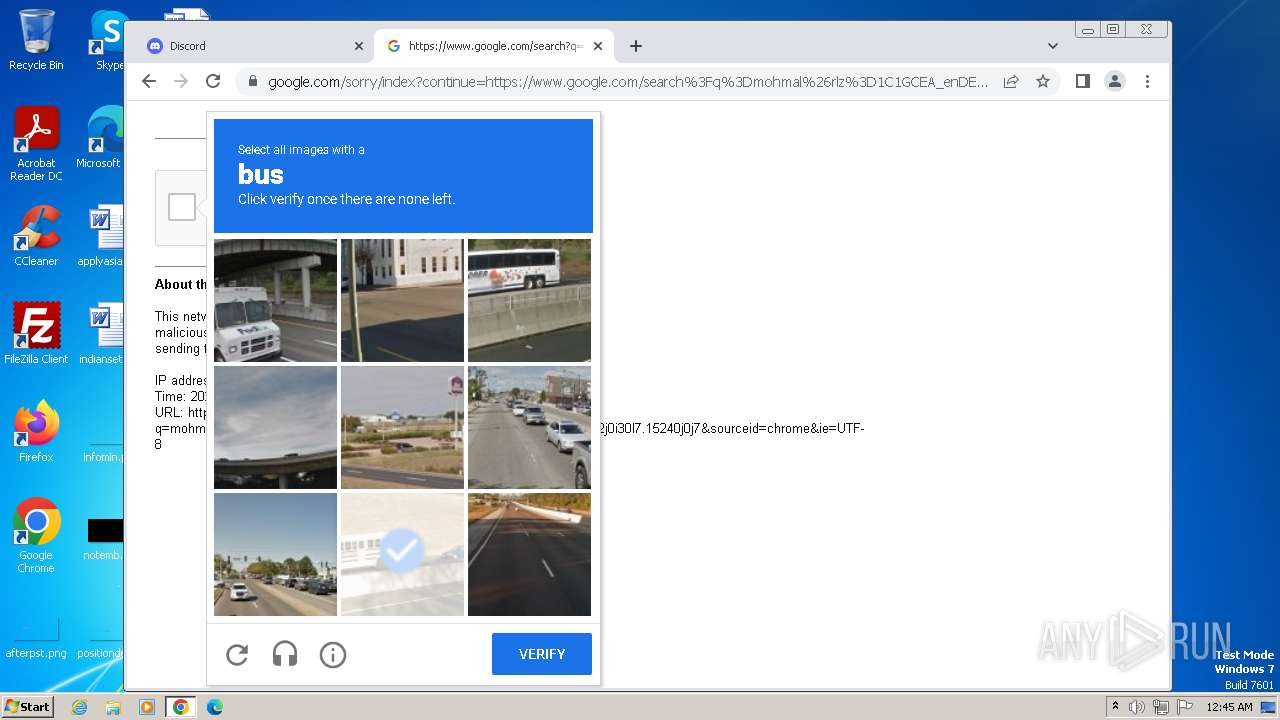Open Google Chrome desktop shortcut
Image resolution: width=1280 pixels, height=720 pixels.
(x=36, y=536)
